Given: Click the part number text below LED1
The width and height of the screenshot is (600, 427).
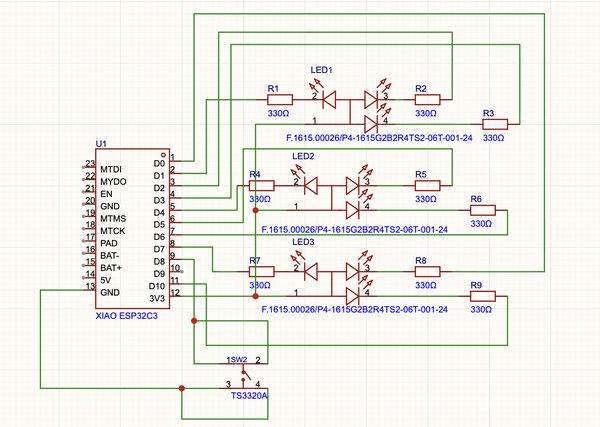Looking at the screenshot, I should tap(379, 138).
